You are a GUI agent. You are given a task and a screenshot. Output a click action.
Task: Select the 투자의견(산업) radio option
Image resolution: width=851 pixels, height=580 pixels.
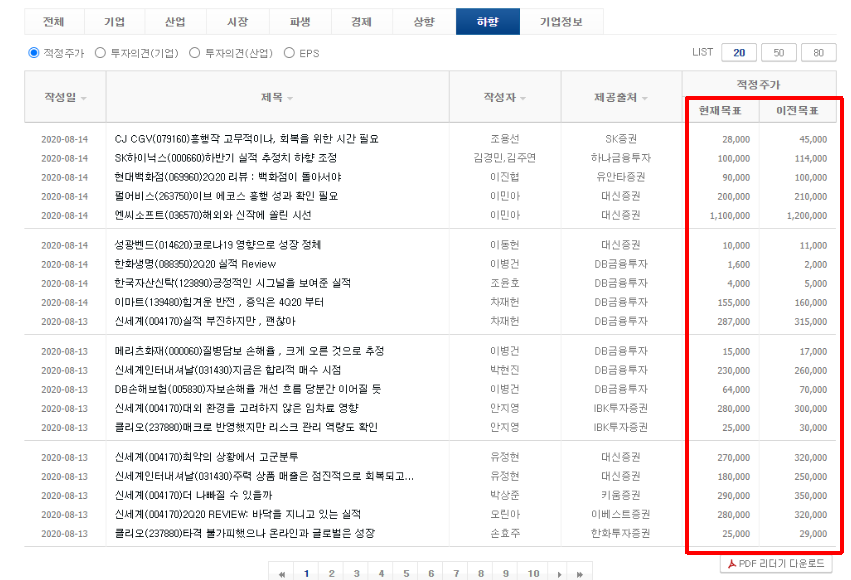click(x=194, y=53)
